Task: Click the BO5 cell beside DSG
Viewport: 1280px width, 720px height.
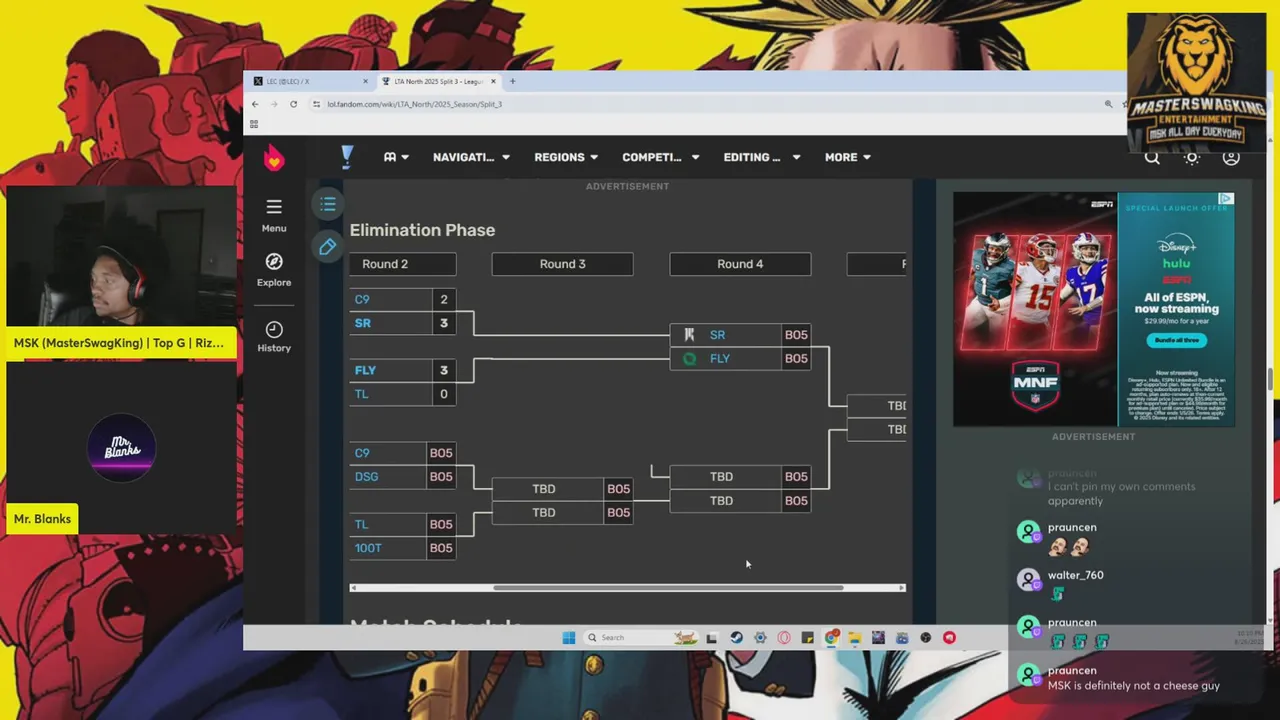Action: coord(441,477)
